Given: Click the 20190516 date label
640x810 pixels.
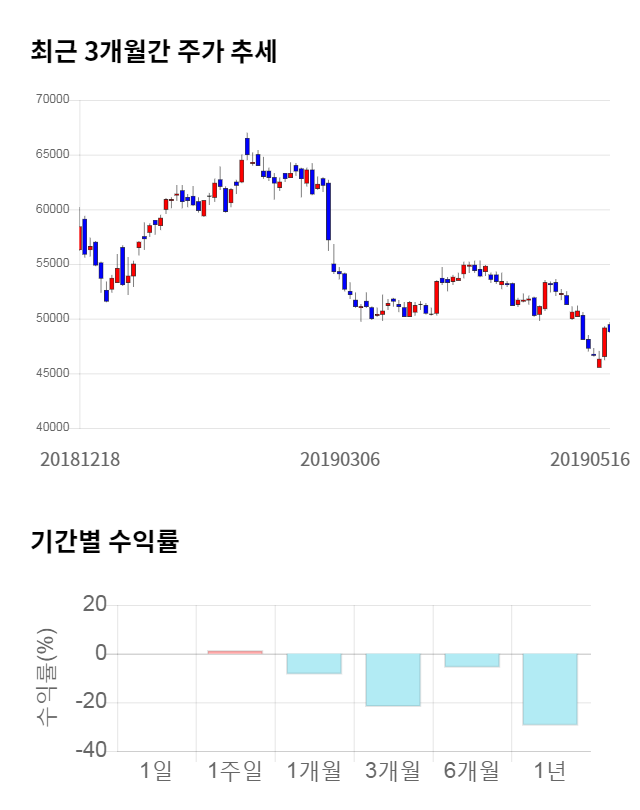Looking at the screenshot, I should 590,459.
